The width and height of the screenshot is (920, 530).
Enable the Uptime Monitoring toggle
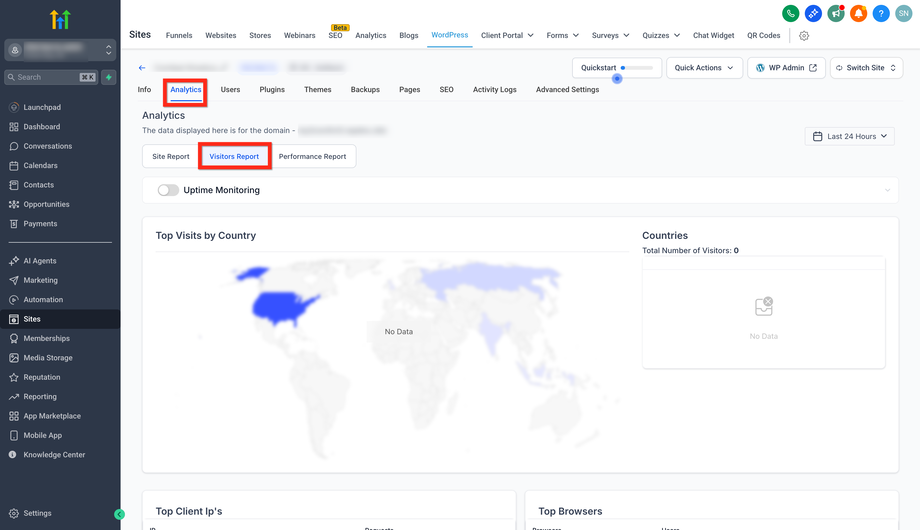pos(168,190)
